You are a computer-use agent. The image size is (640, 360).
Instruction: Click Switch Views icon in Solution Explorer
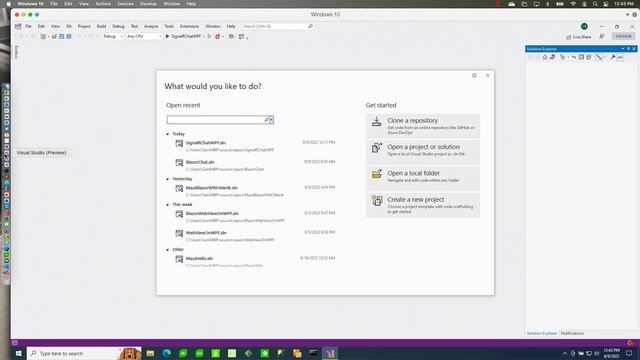pyautogui.click(x=552, y=58)
